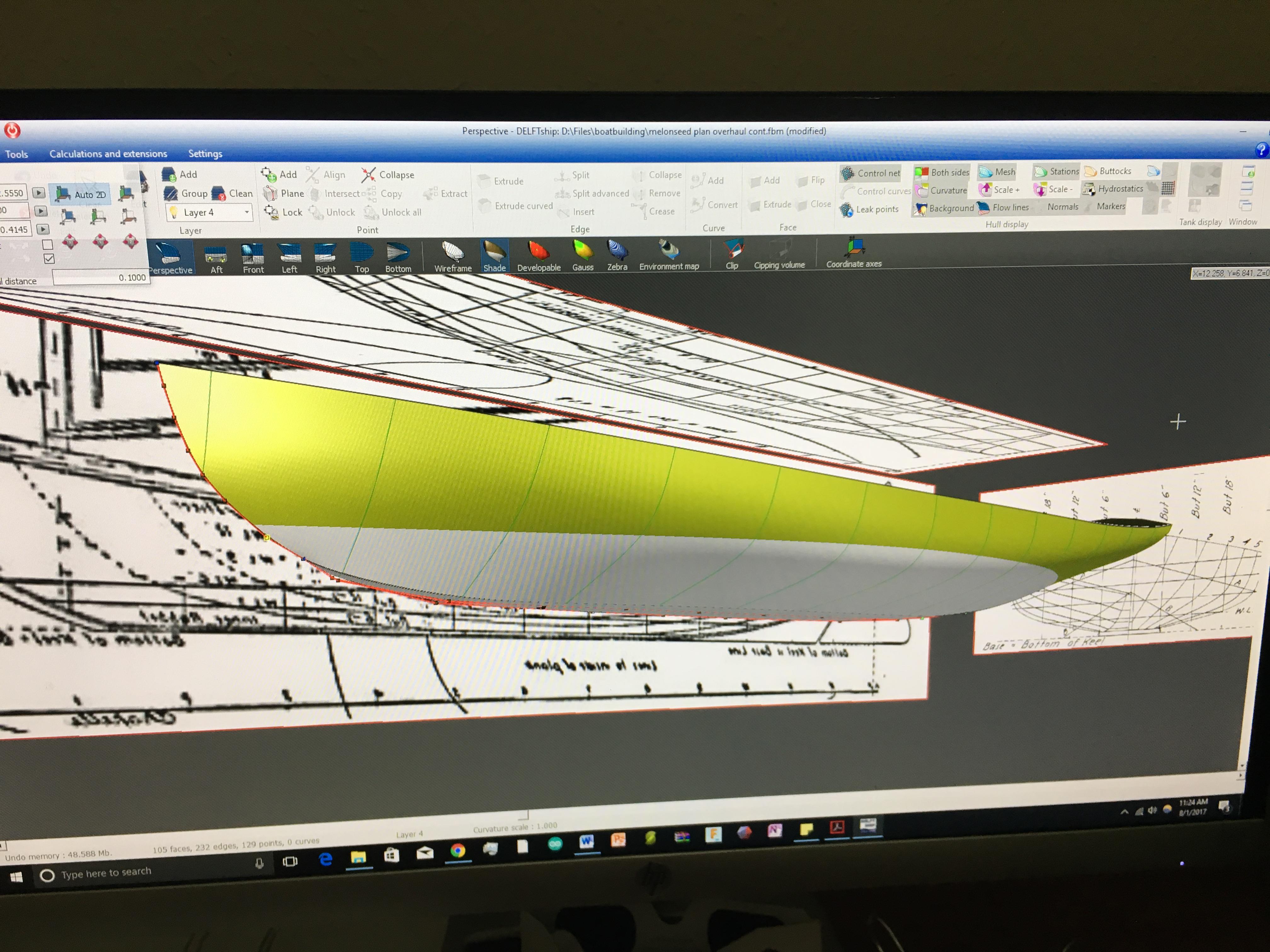The image size is (1270, 952).
Task: Tick the unchecked box in coordinate panel
Action: pyautogui.click(x=48, y=245)
